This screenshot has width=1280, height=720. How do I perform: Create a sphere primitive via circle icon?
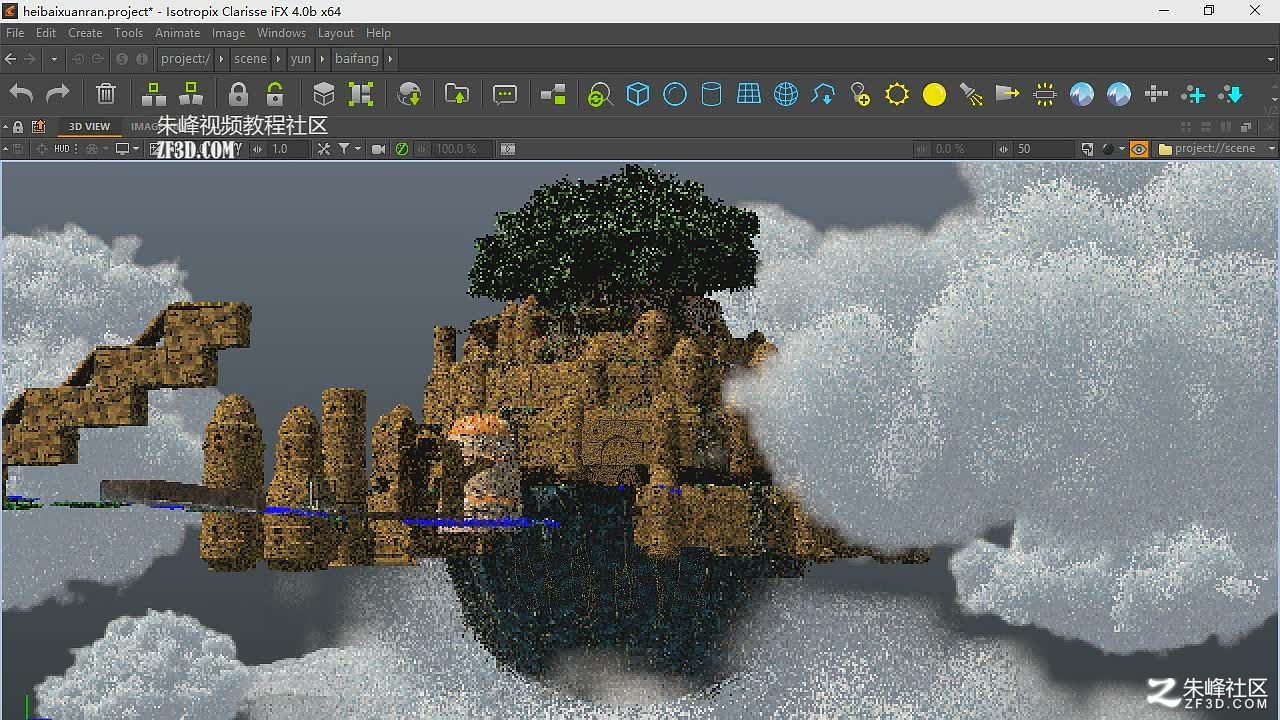pos(675,94)
